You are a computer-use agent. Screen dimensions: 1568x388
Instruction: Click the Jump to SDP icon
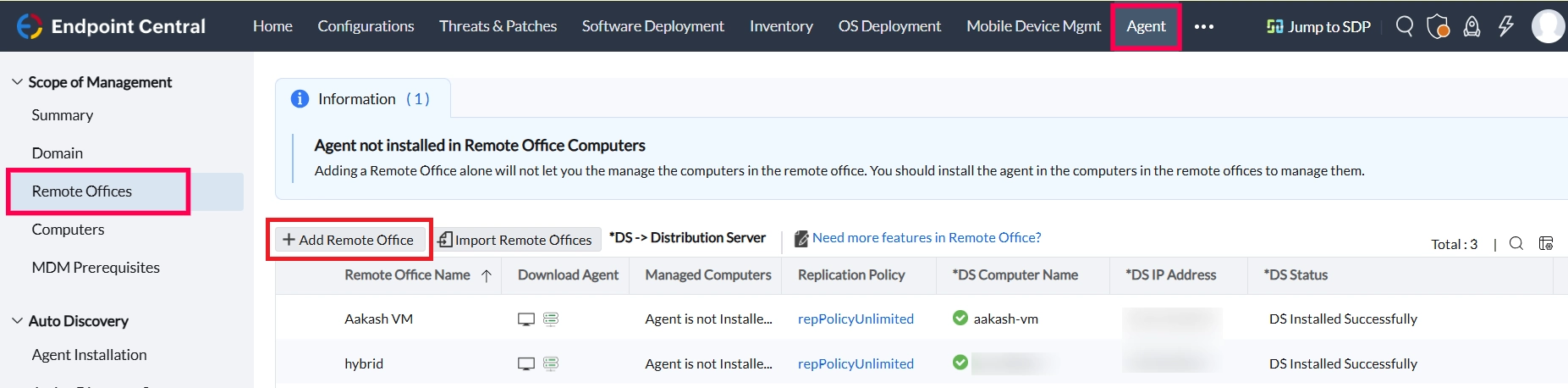tap(1274, 26)
